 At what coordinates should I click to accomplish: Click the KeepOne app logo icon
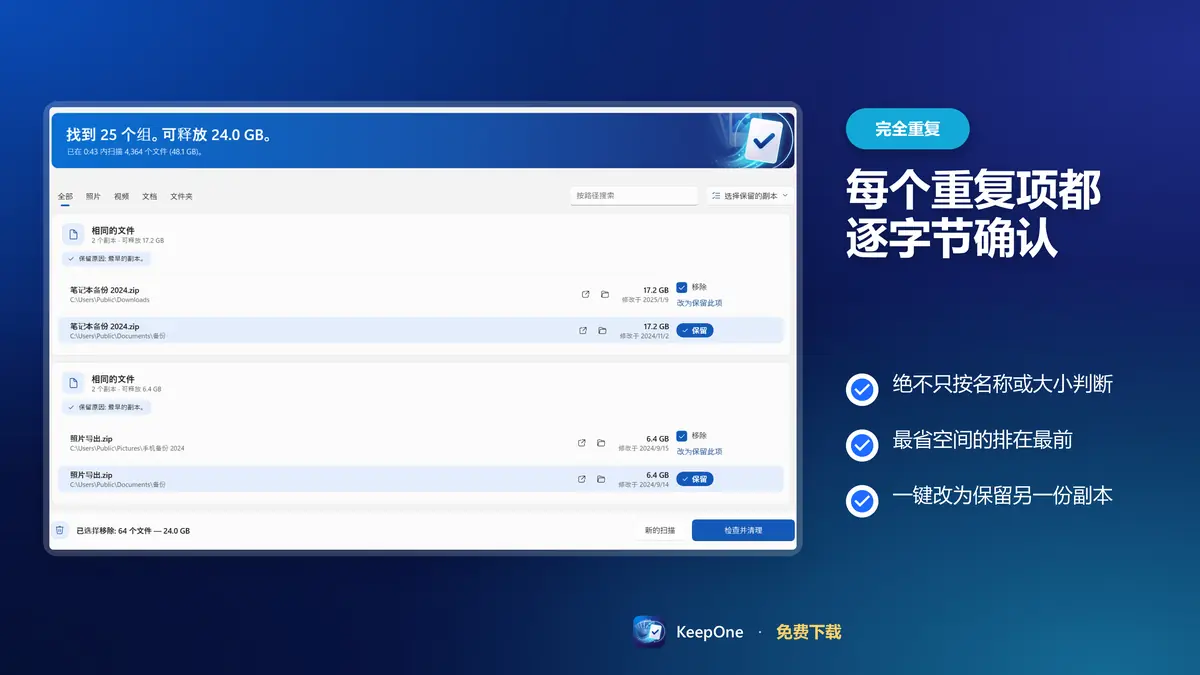[x=650, y=632]
